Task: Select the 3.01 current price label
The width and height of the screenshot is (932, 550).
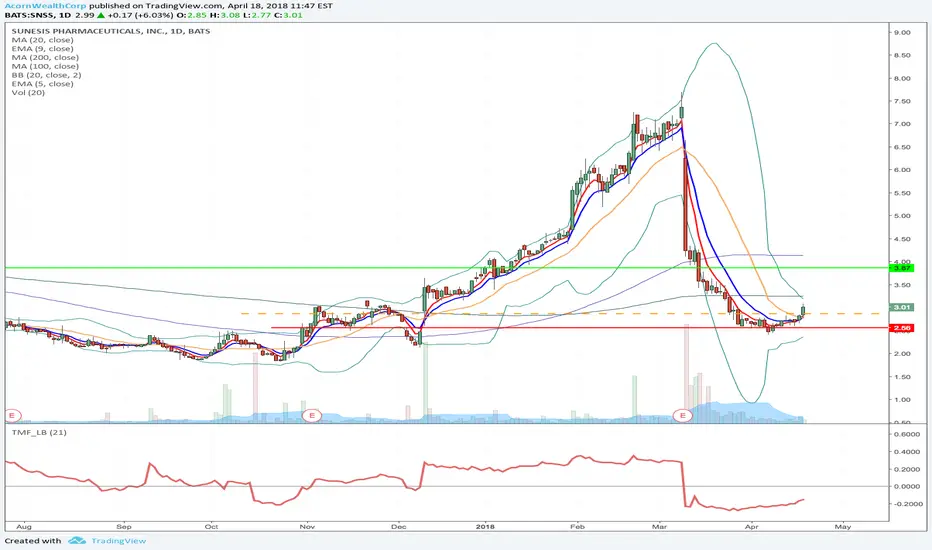Action: 902,307
